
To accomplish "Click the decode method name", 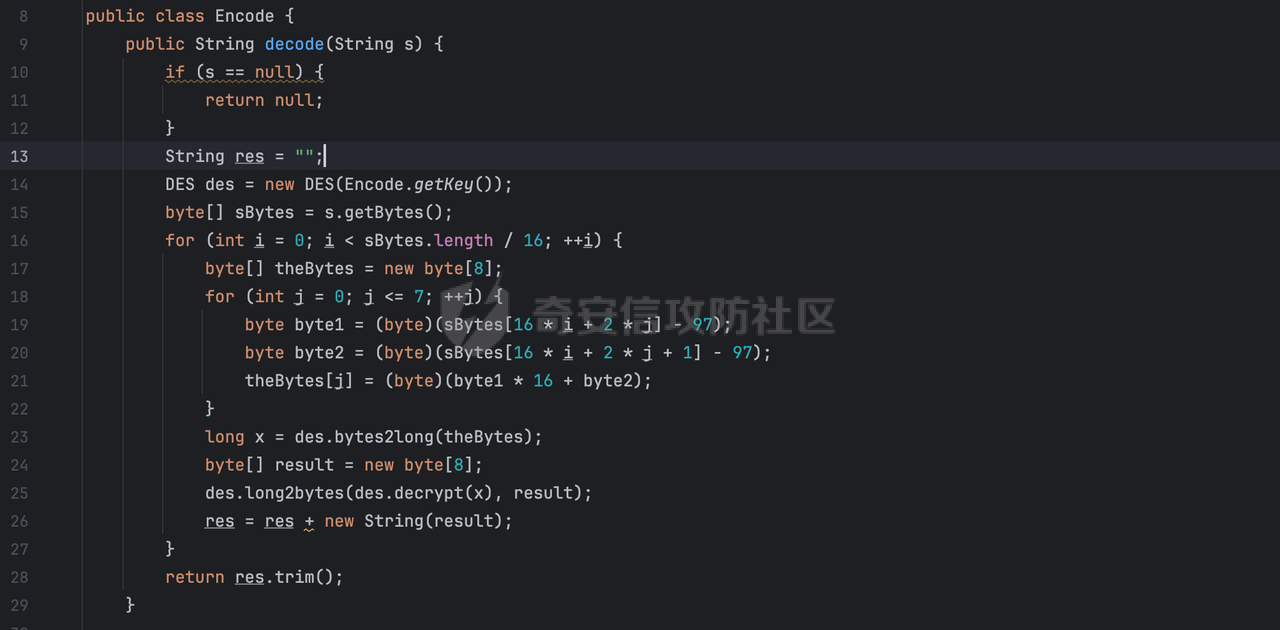I will click(294, 44).
